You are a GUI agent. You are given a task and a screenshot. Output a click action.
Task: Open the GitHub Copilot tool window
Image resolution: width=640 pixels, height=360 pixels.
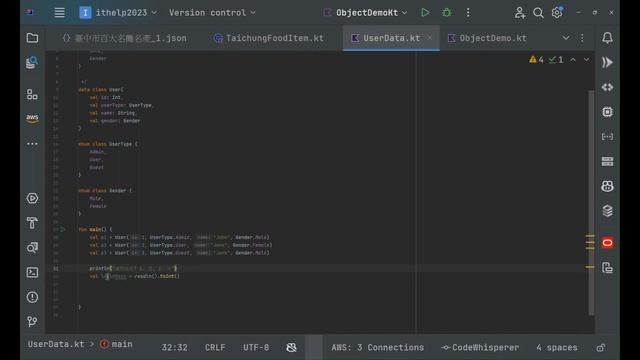click(607, 186)
